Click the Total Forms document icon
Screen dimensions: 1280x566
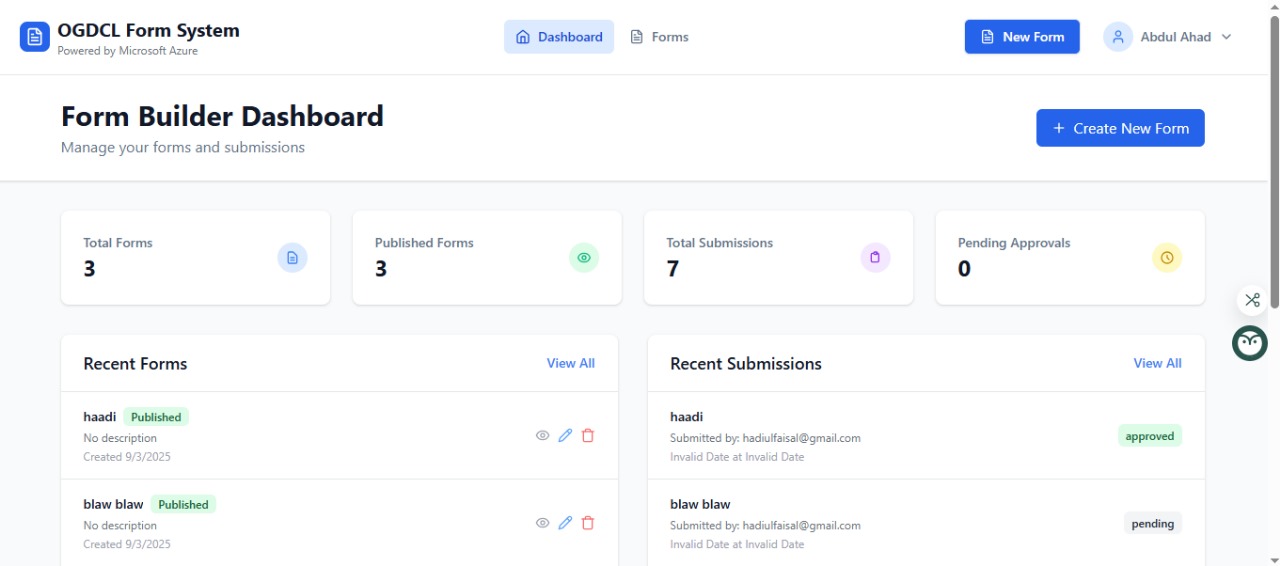click(292, 258)
